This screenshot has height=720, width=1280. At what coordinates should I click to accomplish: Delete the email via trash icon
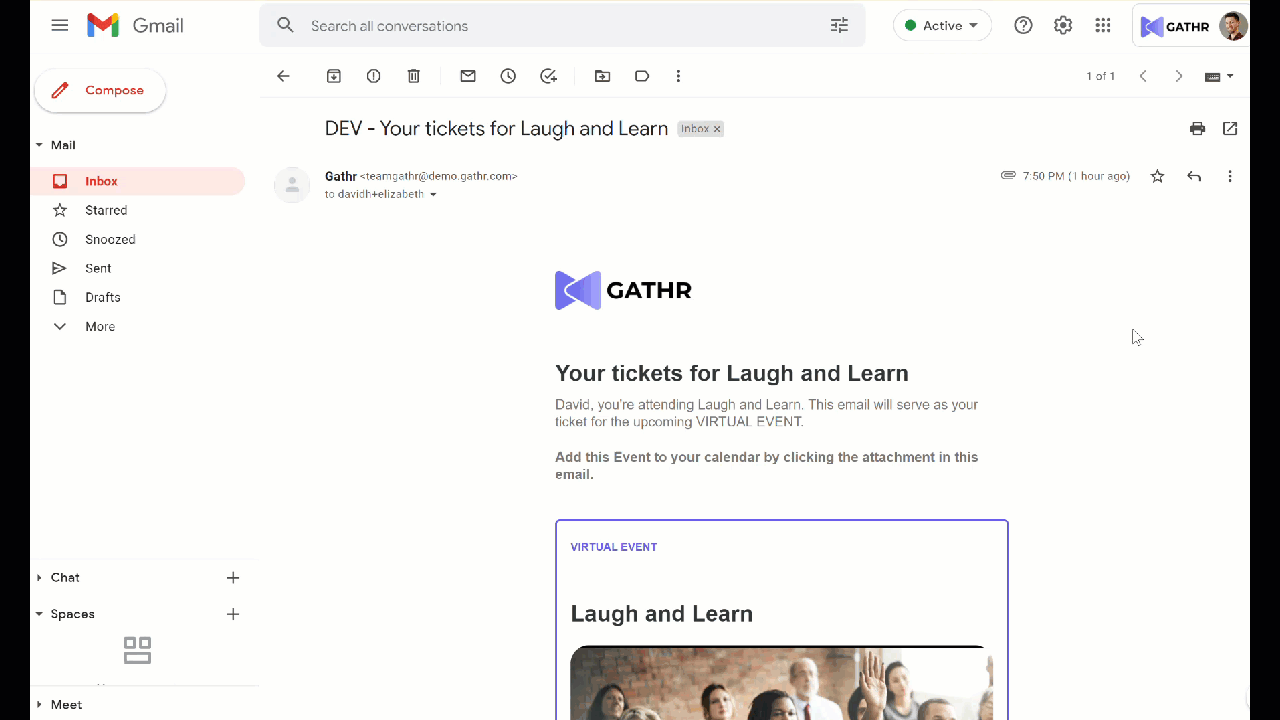point(414,76)
